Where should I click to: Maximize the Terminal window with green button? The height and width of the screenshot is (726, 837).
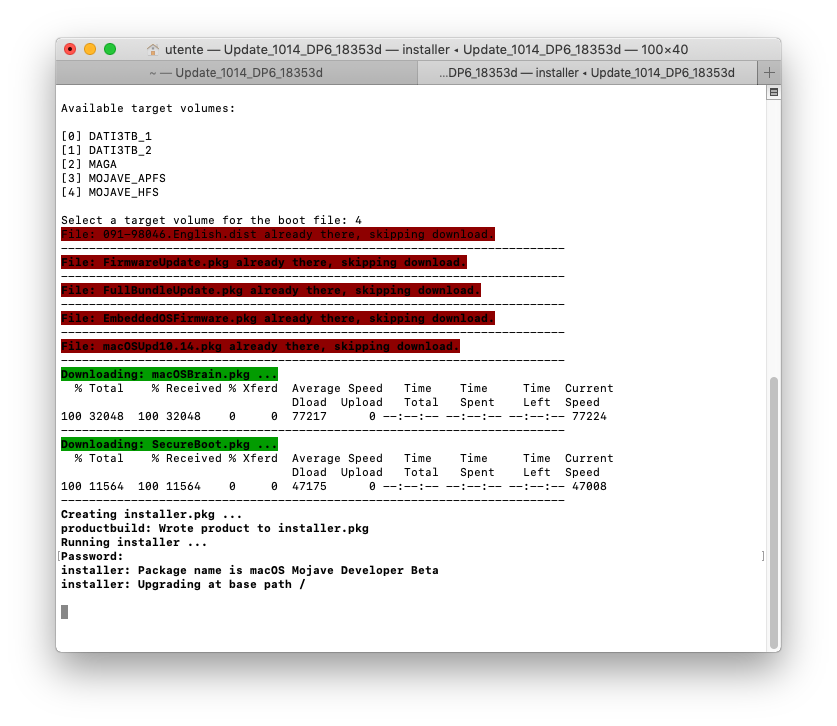(110, 49)
